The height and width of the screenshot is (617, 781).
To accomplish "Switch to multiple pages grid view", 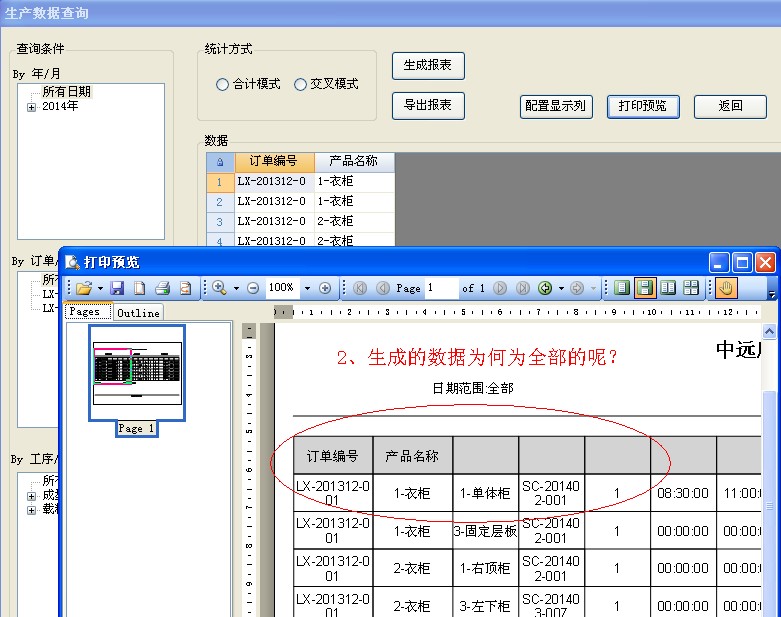I will pyautogui.click(x=691, y=288).
